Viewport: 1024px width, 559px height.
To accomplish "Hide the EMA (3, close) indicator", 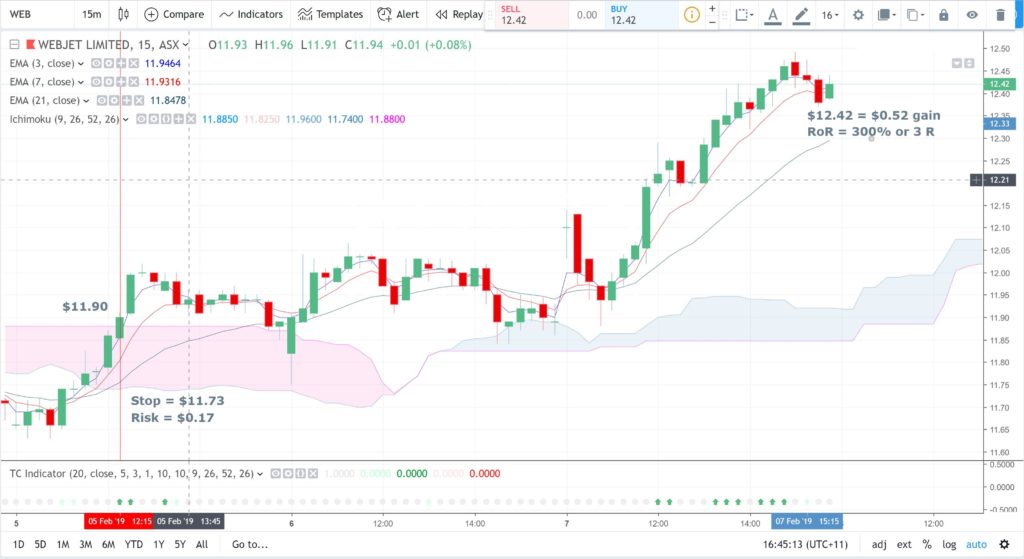I will [96, 63].
